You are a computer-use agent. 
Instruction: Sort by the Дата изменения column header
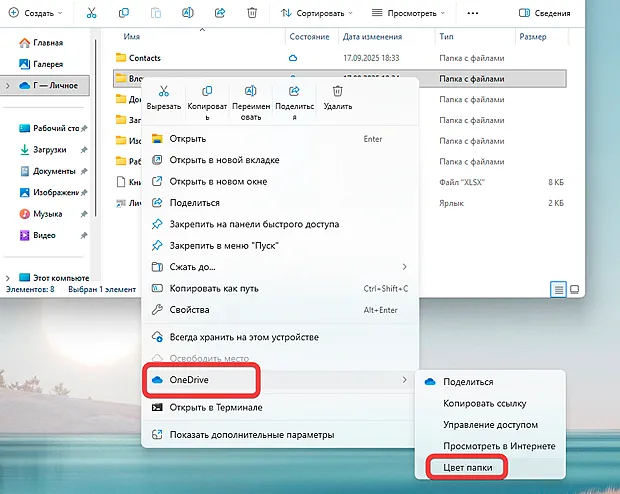(372, 36)
